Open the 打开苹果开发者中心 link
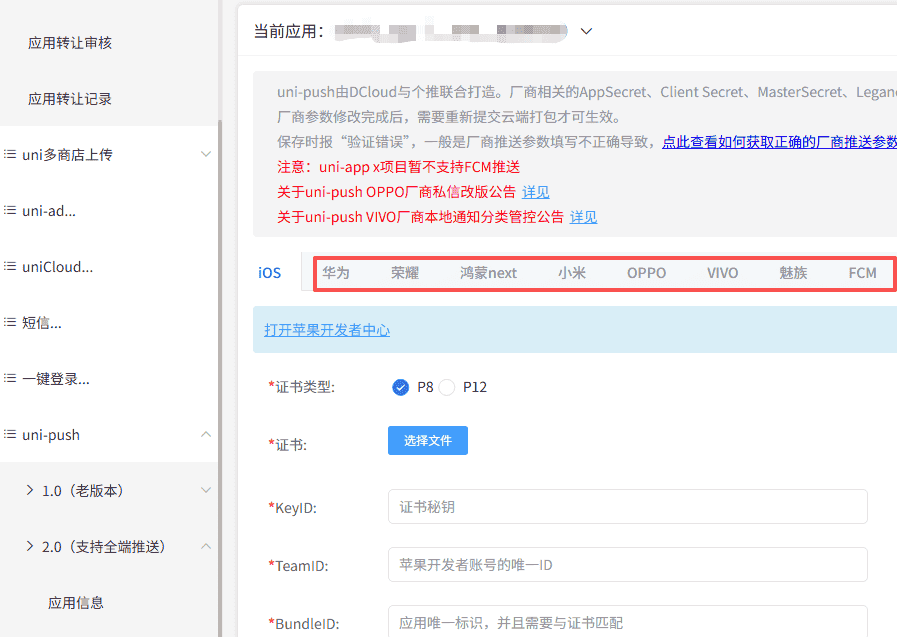The width and height of the screenshot is (897, 637). pos(327,330)
